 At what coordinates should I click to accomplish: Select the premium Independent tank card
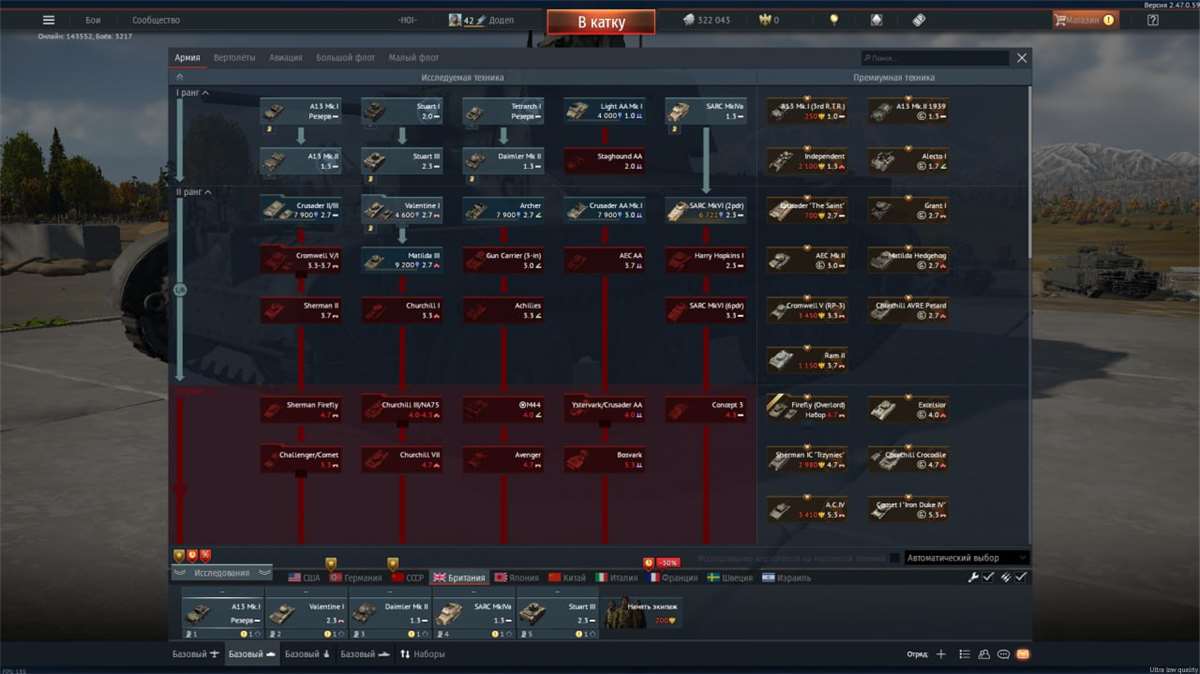click(x=807, y=161)
